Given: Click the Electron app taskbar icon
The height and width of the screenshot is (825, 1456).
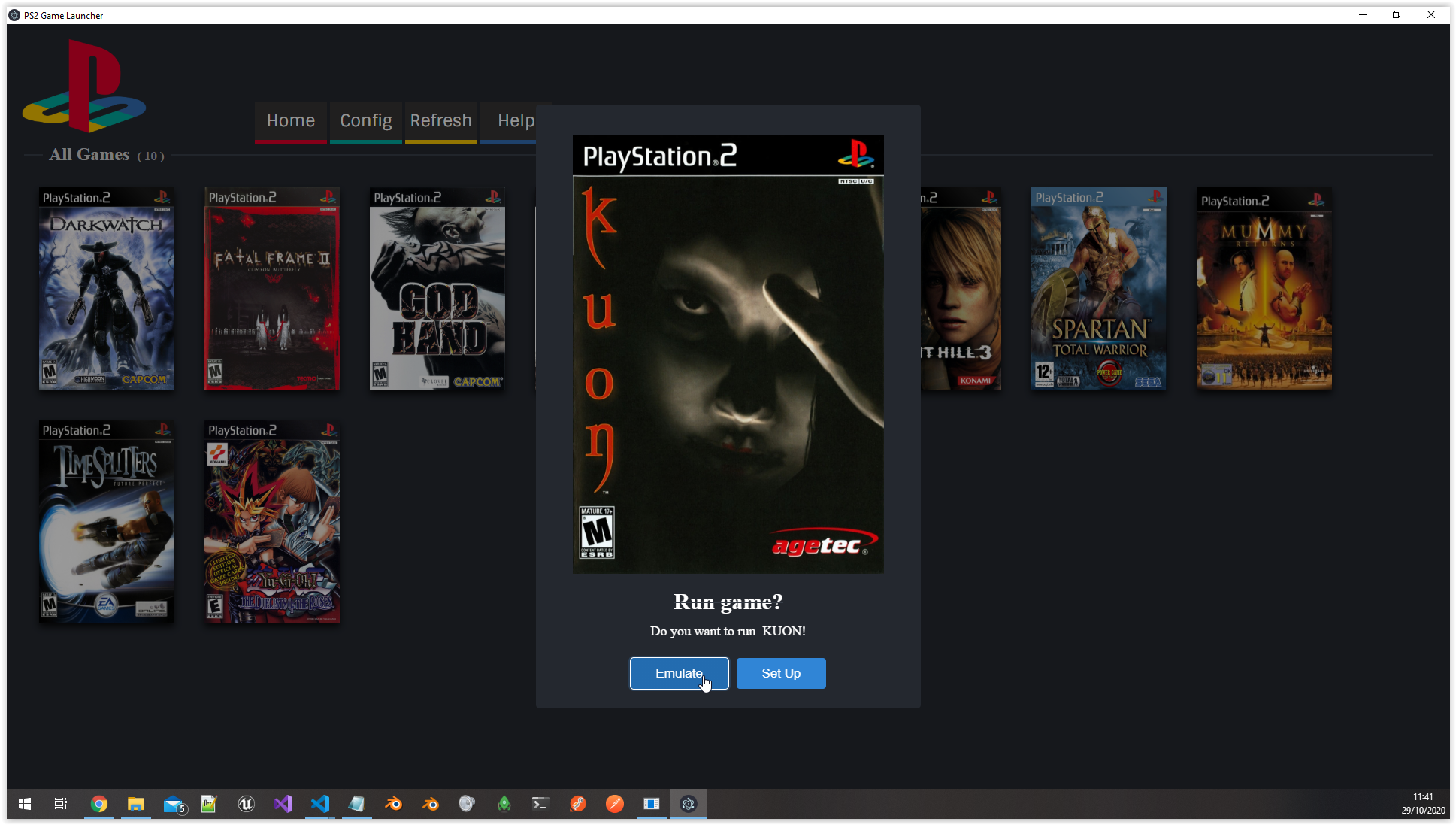Looking at the screenshot, I should 688,804.
